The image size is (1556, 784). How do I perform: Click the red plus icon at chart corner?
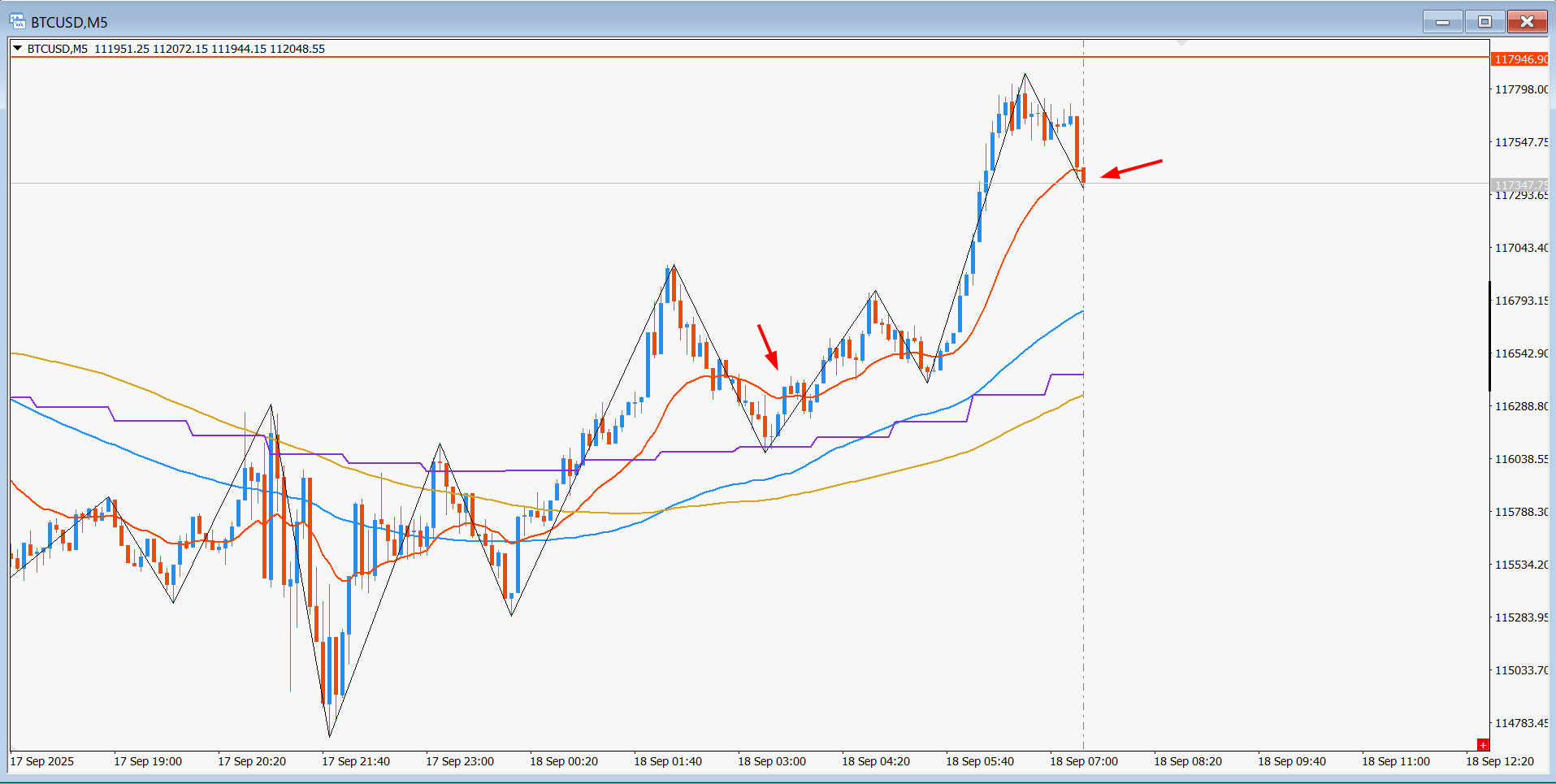(x=1483, y=745)
